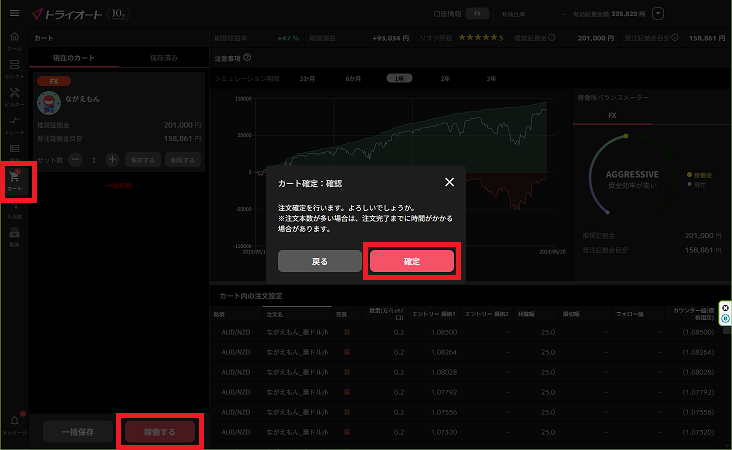Select the 3年 simulation period
Image resolution: width=732 pixels, height=450 pixels.
(490, 78)
